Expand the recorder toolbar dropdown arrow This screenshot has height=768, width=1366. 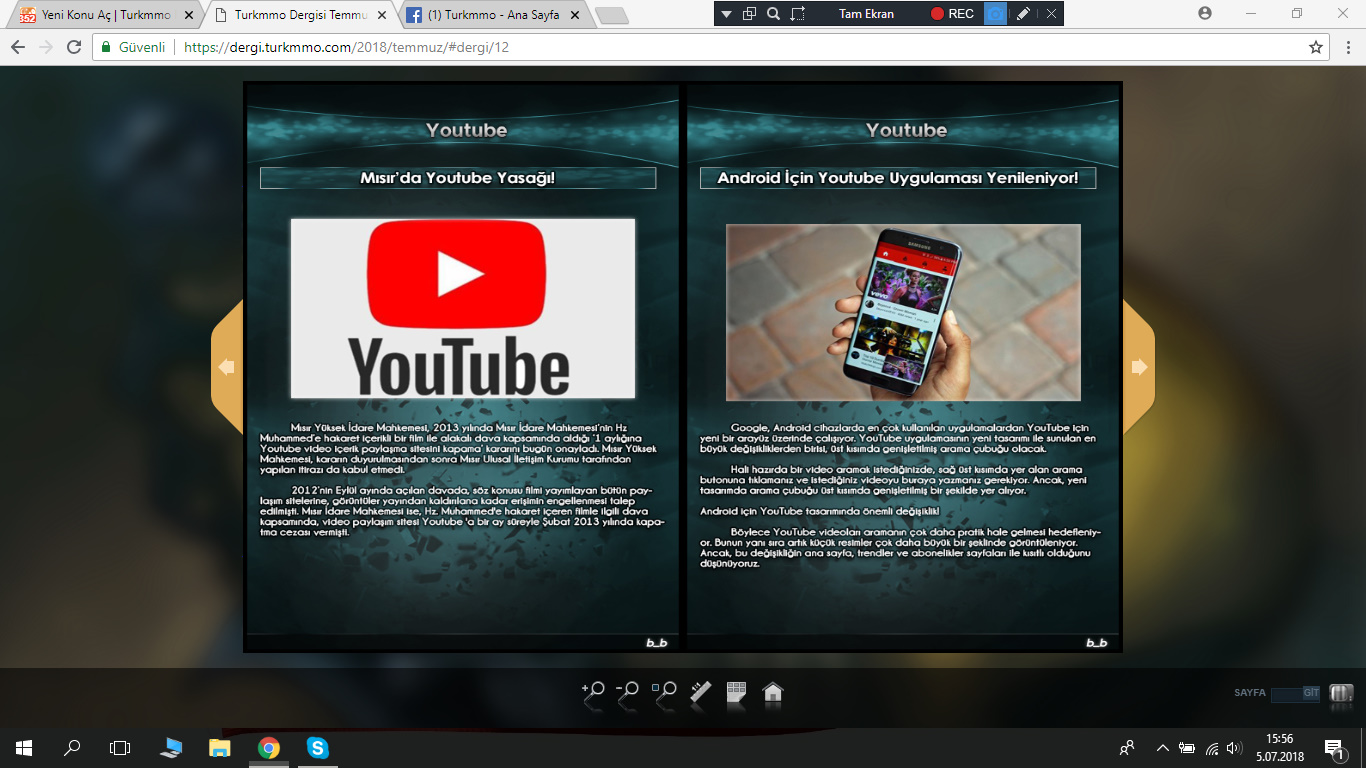pyautogui.click(x=727, y=14)
